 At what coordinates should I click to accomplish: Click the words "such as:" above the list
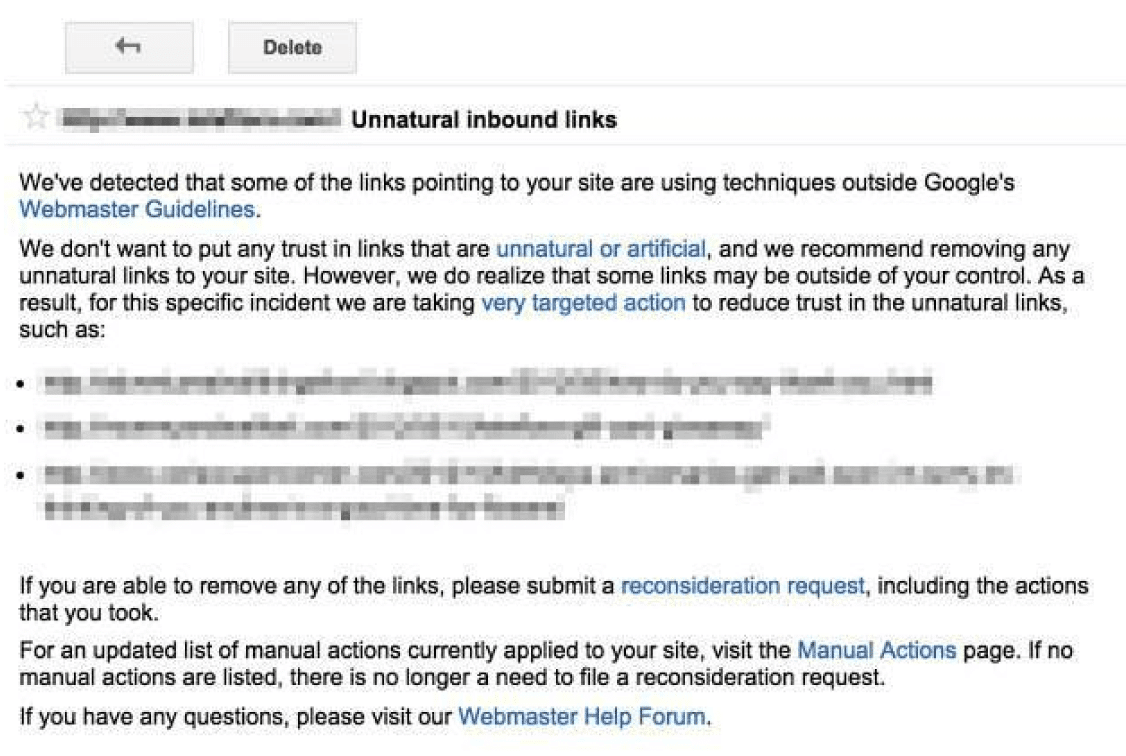pyautogui.click(x=61, y=329)
